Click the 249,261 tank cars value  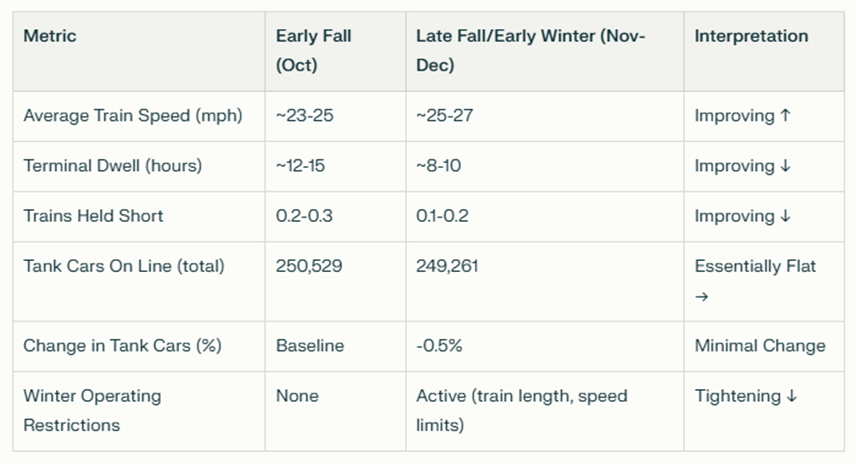pos(448,266)
